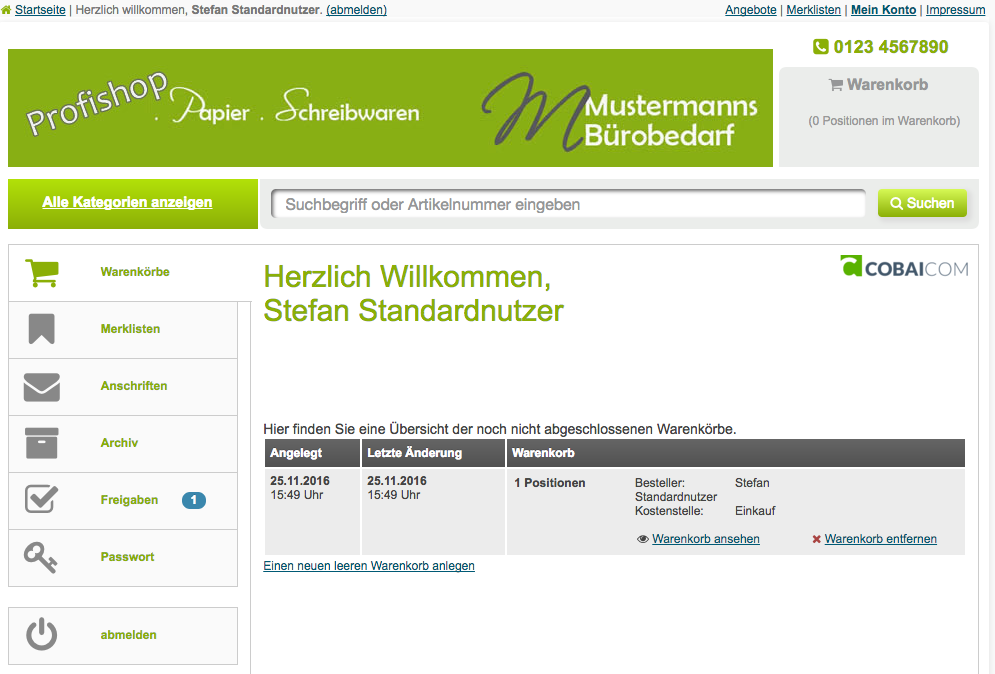Click the COBAICOM logo

[903, 266]
